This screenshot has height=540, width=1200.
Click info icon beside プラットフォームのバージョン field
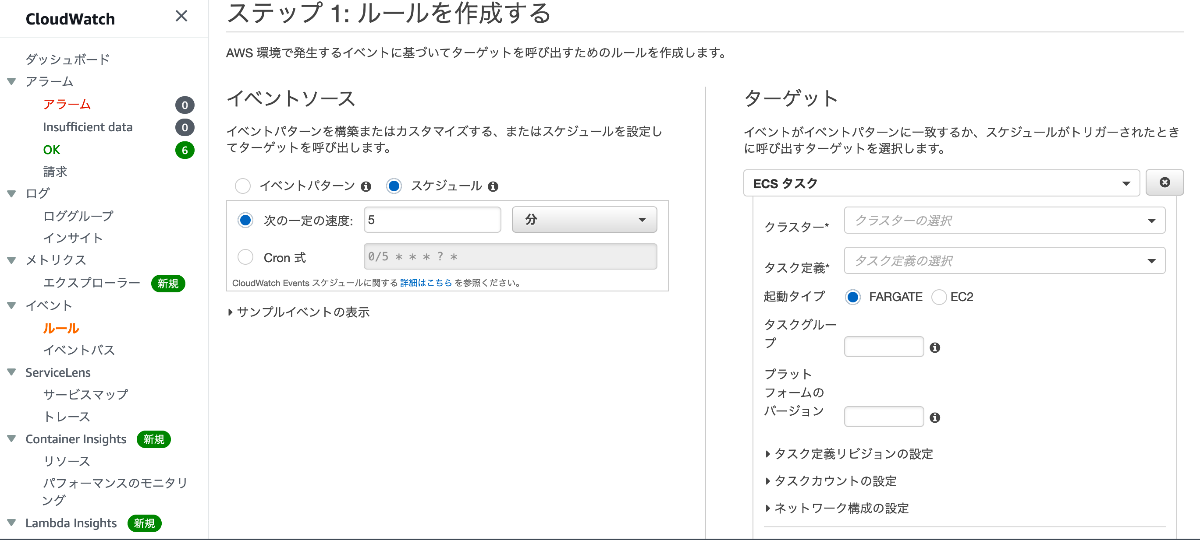coord(935,418)
